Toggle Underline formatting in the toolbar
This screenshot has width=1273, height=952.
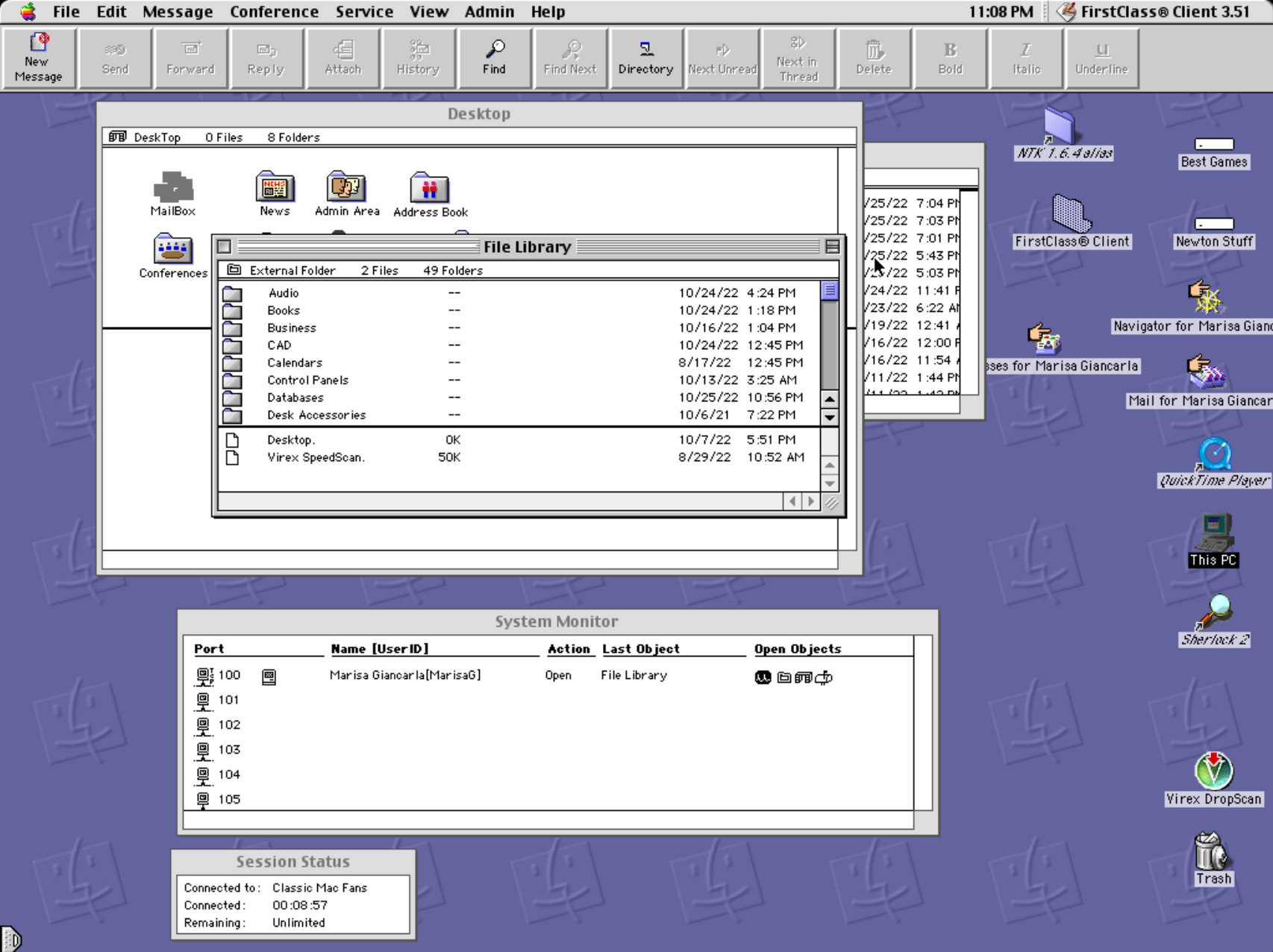(1101, 58)
